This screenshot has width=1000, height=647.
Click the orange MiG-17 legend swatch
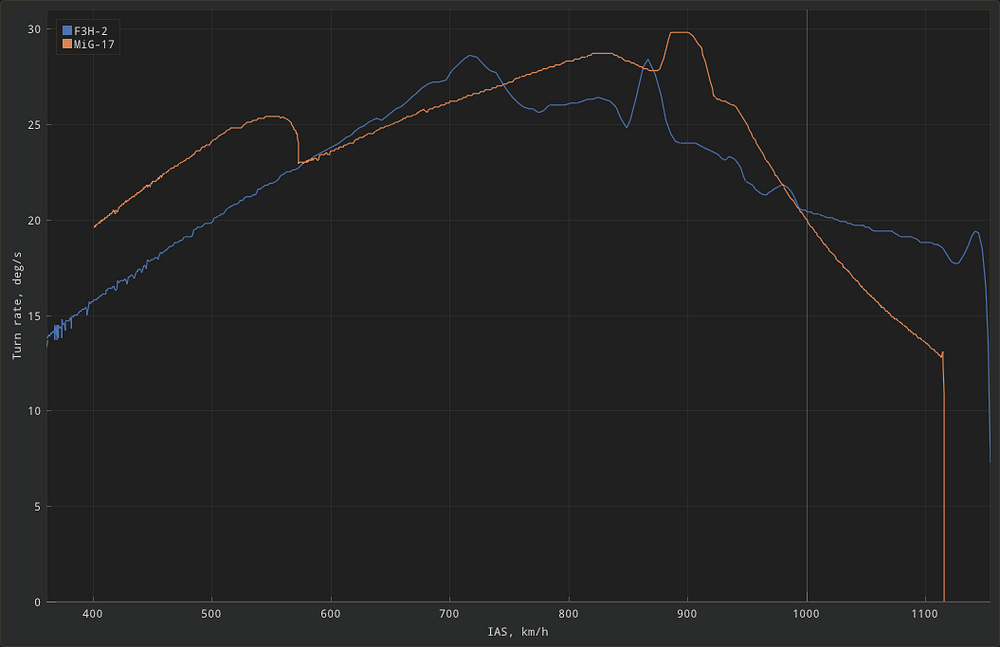pyautogui.click(x=67, y=44)
